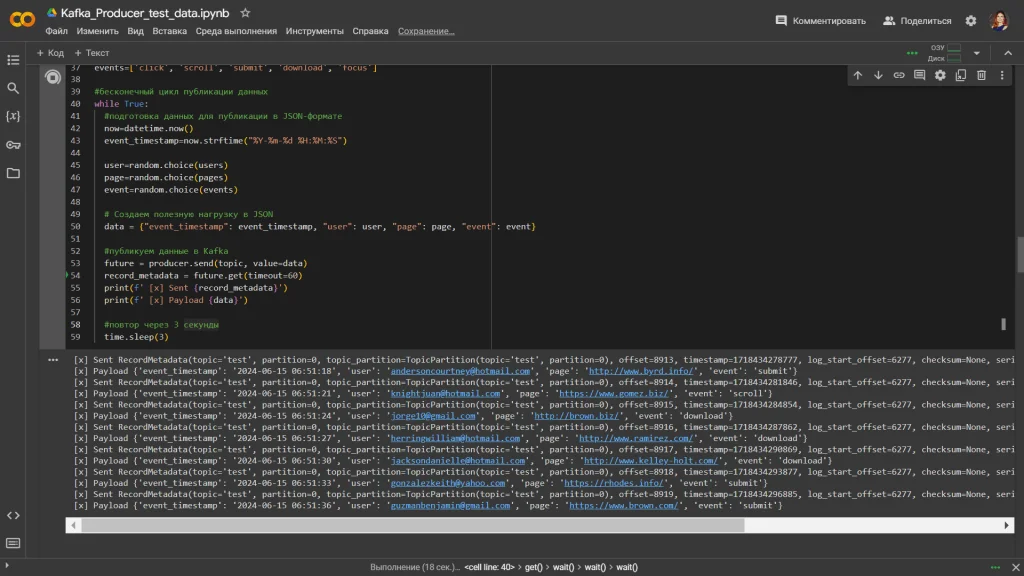The image size is (1024, 576).
Task: Open the Вид menu
Action: (x=135, y=31)
